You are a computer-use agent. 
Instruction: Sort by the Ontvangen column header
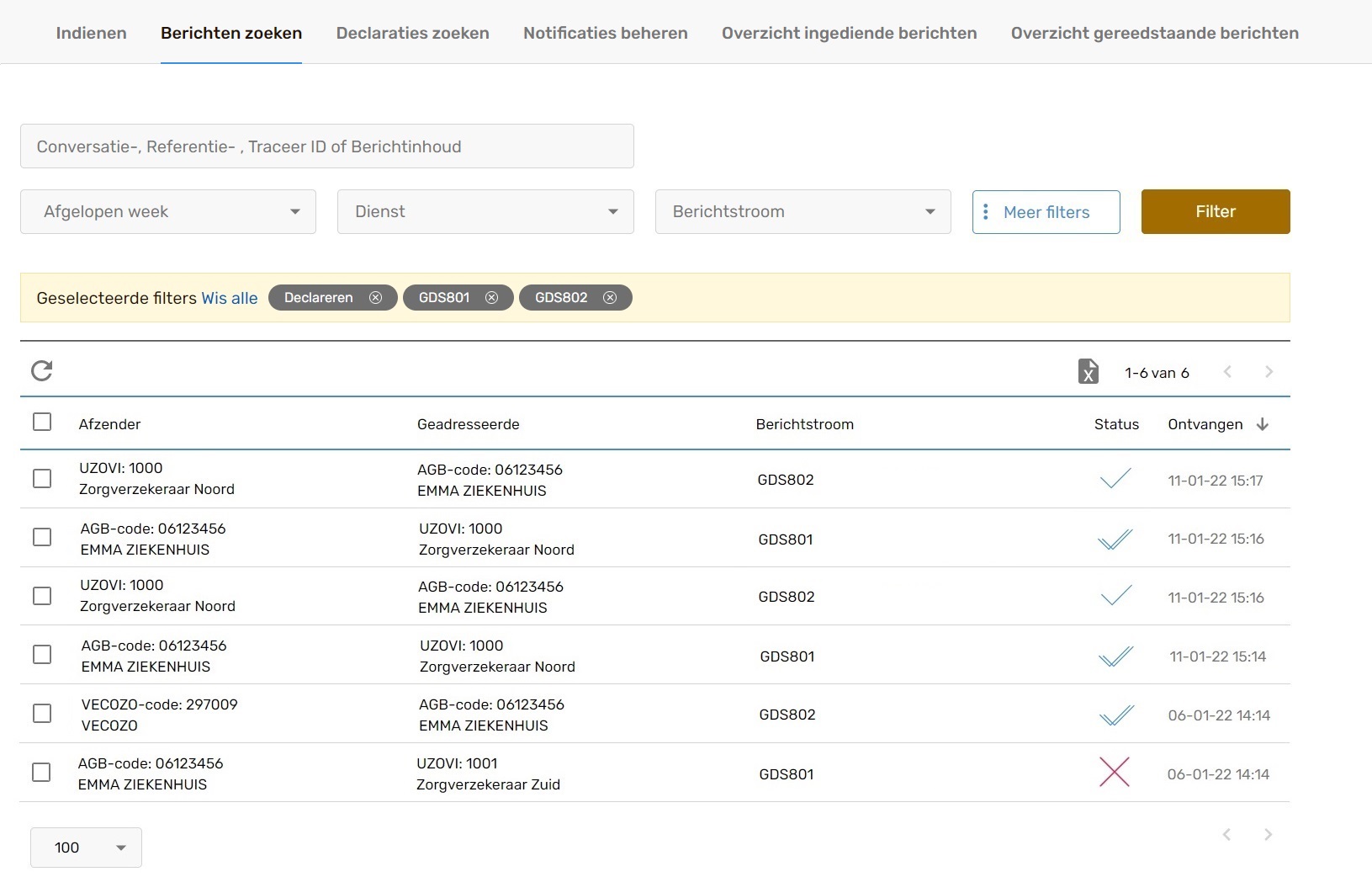tap(1205, 424)
